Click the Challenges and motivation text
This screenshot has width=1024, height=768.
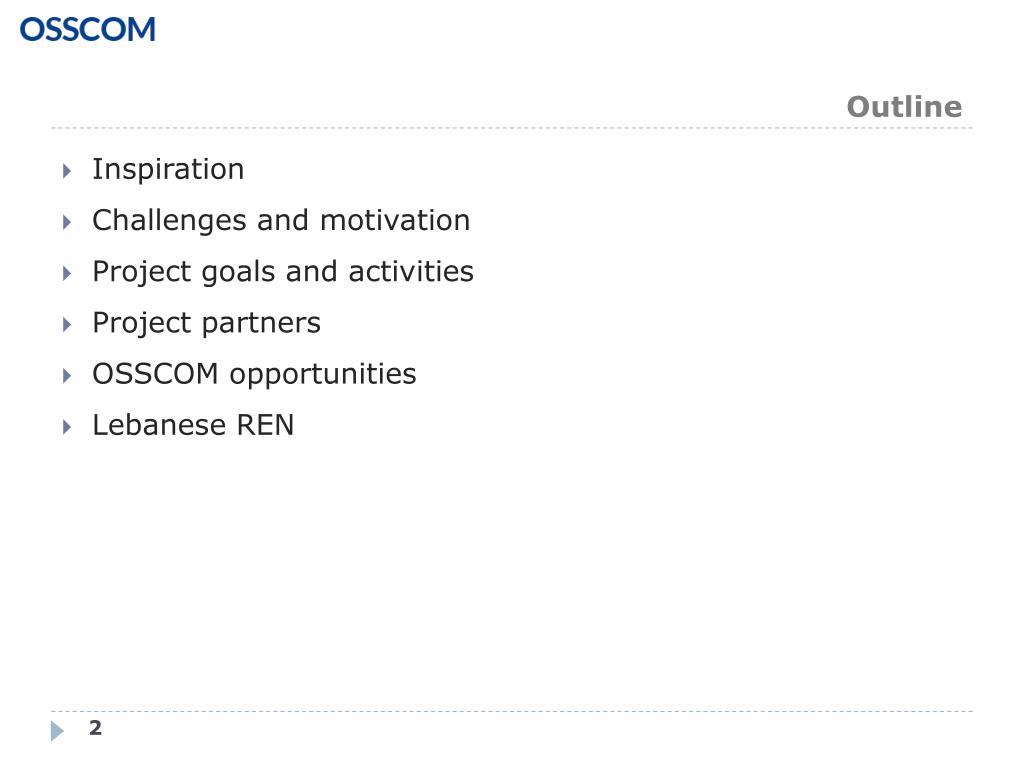[x=281, y=220]
